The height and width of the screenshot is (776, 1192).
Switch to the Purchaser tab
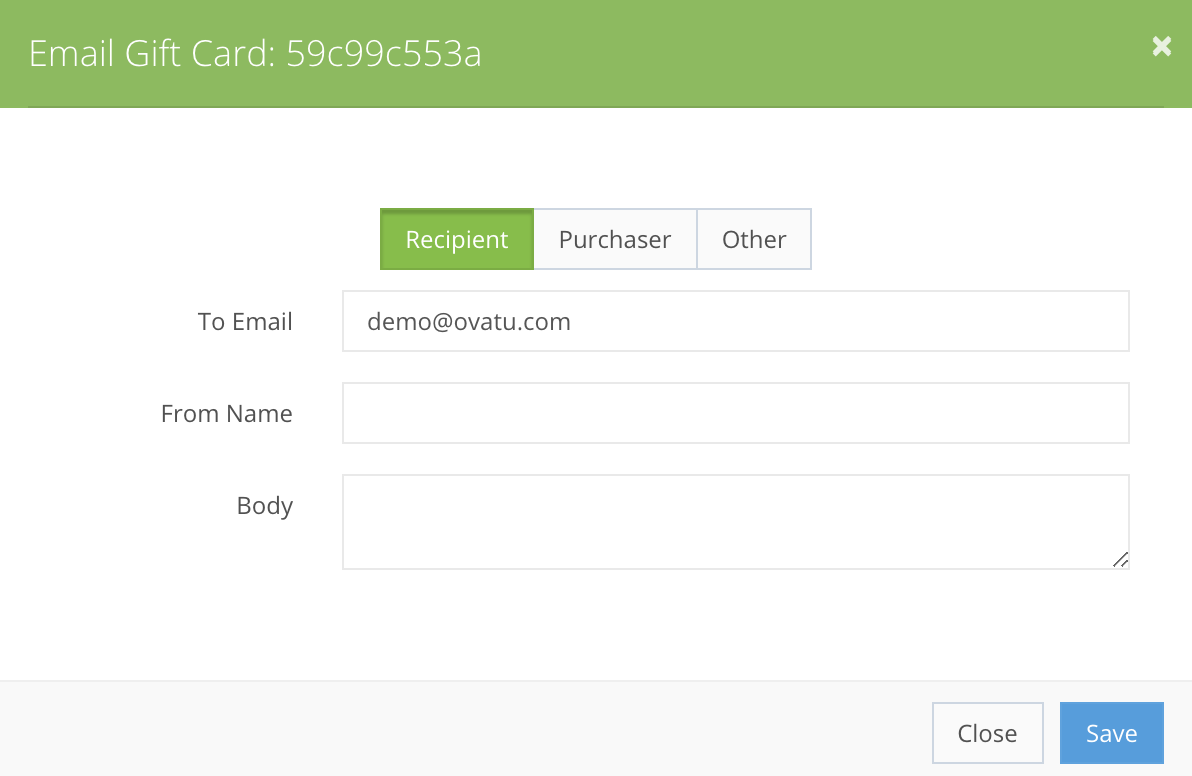click(615, 239)
